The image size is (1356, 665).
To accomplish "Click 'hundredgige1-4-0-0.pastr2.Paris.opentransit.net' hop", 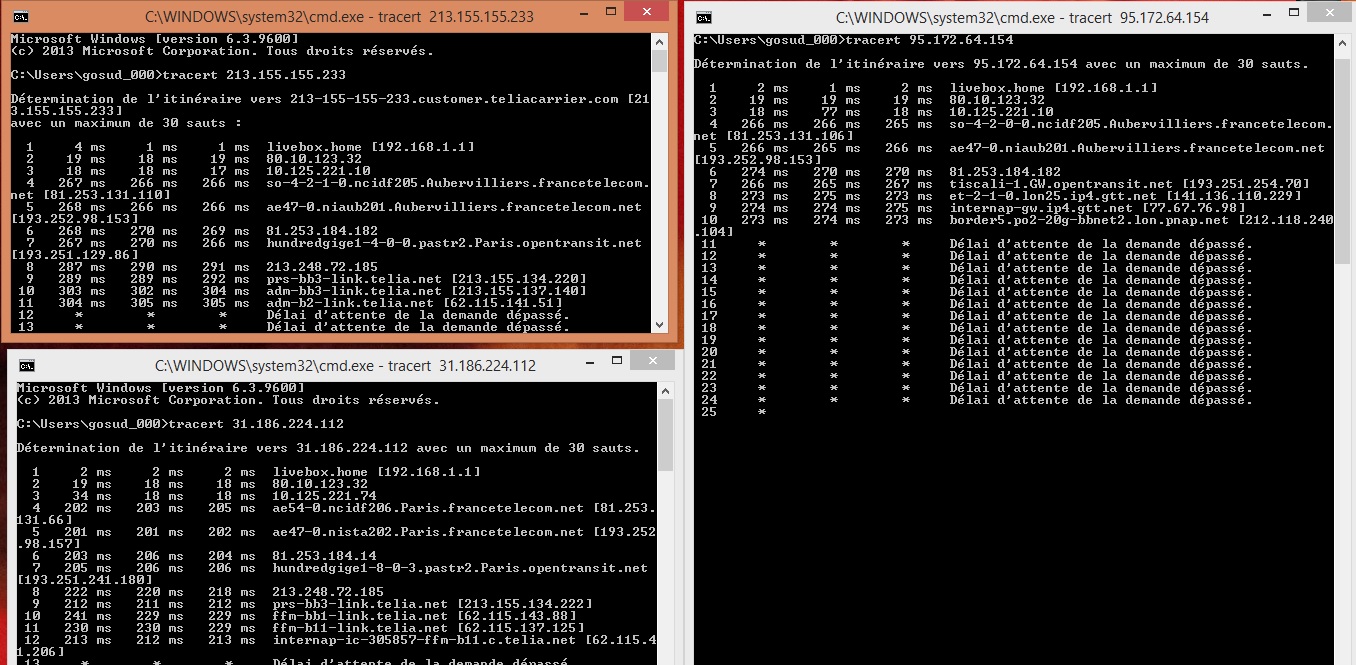I will 454,243.
